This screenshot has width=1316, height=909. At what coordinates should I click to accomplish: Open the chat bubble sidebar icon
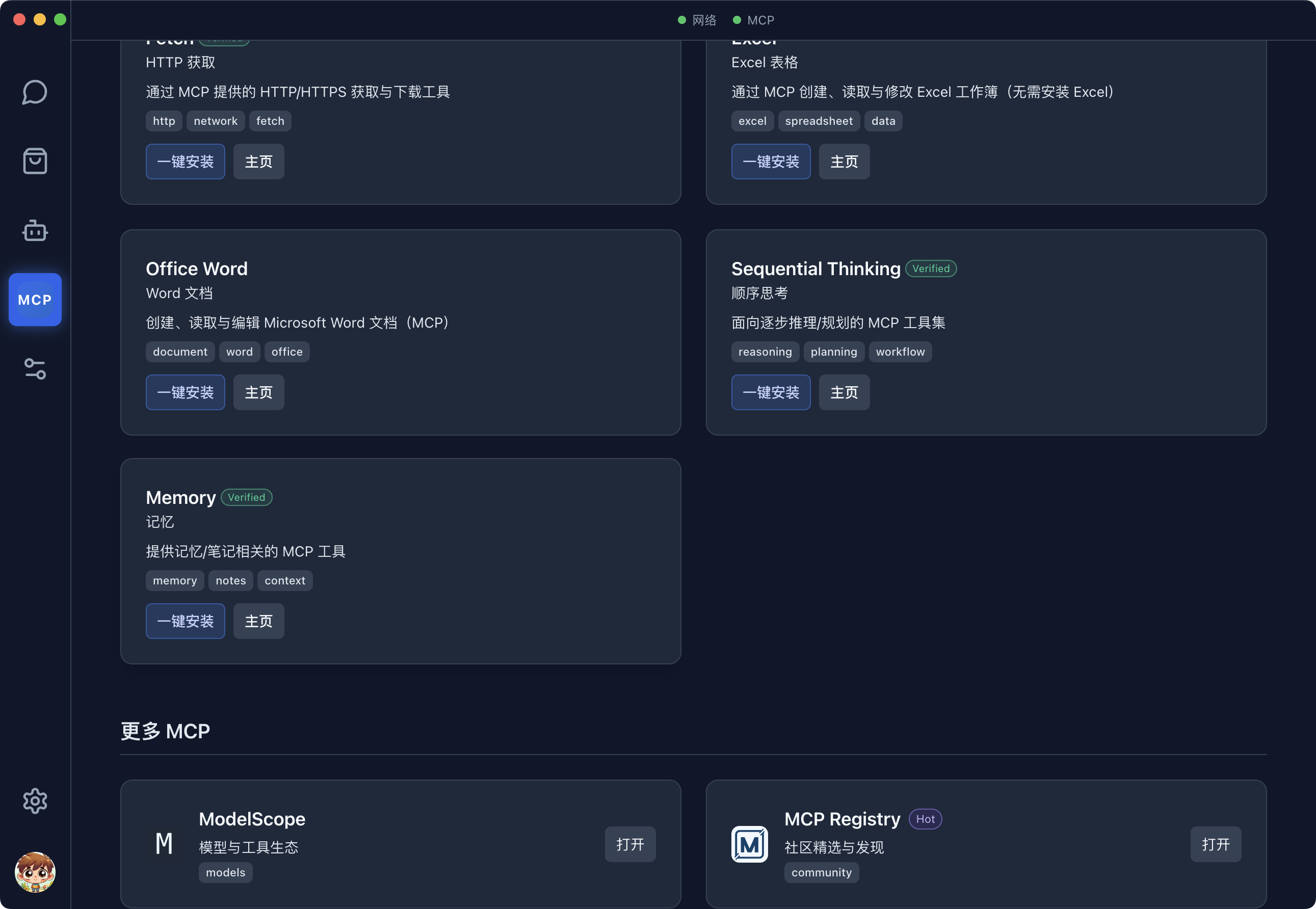tap(35, 92)
